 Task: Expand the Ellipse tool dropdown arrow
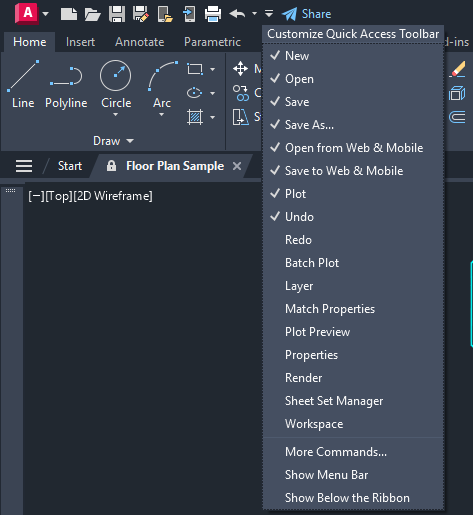pos(212,93)
